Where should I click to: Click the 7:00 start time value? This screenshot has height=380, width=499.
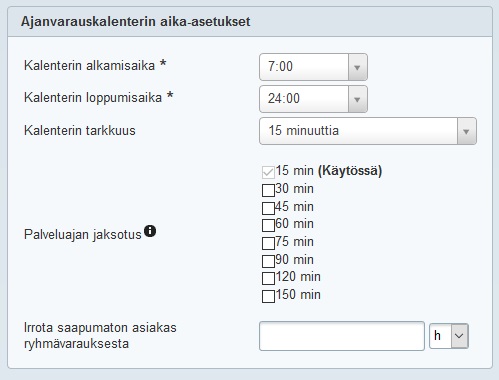pyautogui.click(x=280, y=66)
